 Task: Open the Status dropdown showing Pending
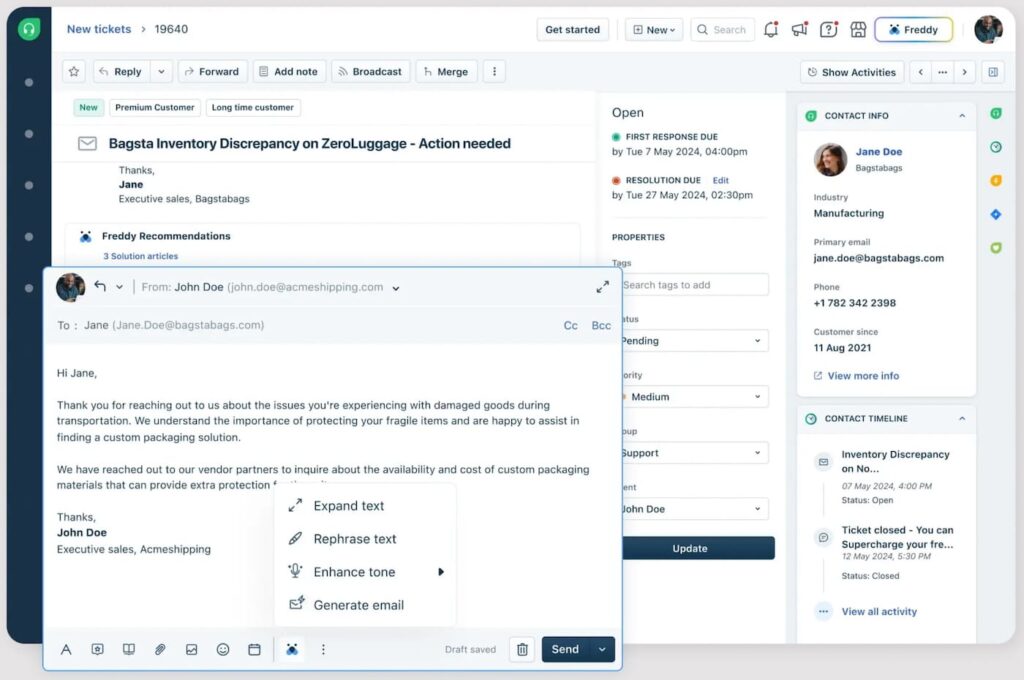click(x=694, y=341)
